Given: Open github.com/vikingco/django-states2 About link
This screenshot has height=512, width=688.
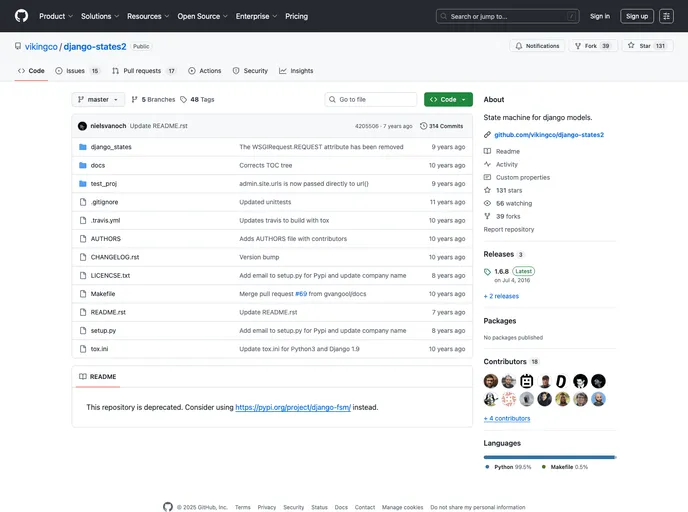Looking at the screenshot, I should coord(549,135).
